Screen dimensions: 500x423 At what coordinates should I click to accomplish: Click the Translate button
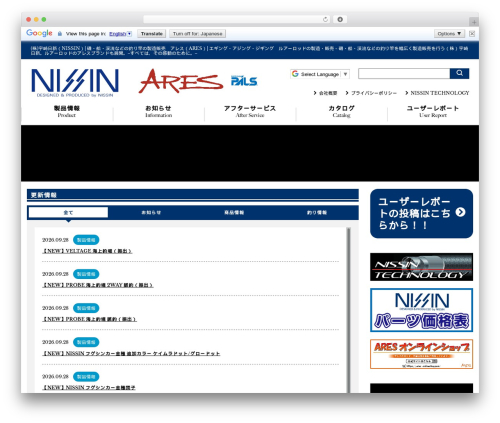152,34
